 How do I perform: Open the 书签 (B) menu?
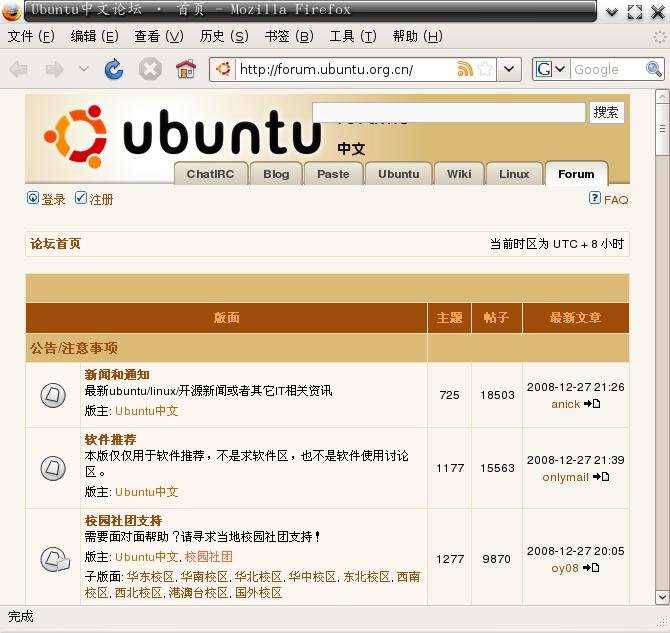(289, 36)
